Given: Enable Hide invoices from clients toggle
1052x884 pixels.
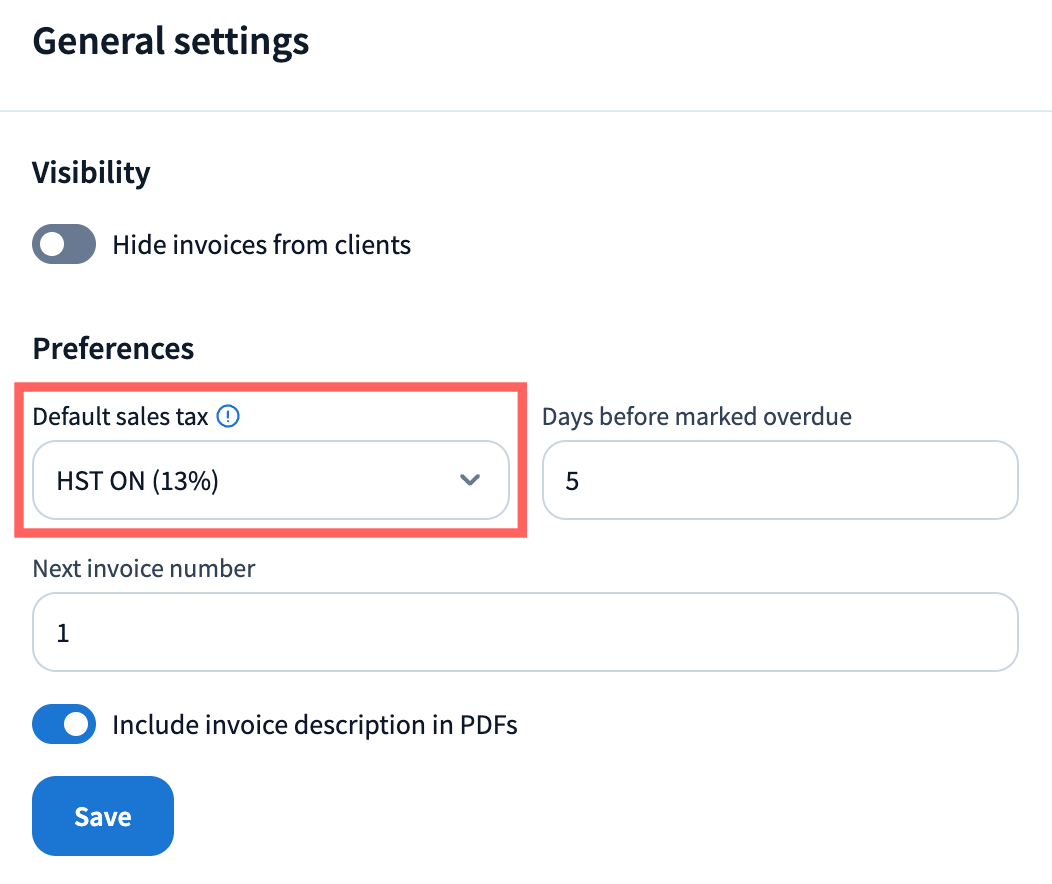Looking at the screenshot, I should point(64,245).
